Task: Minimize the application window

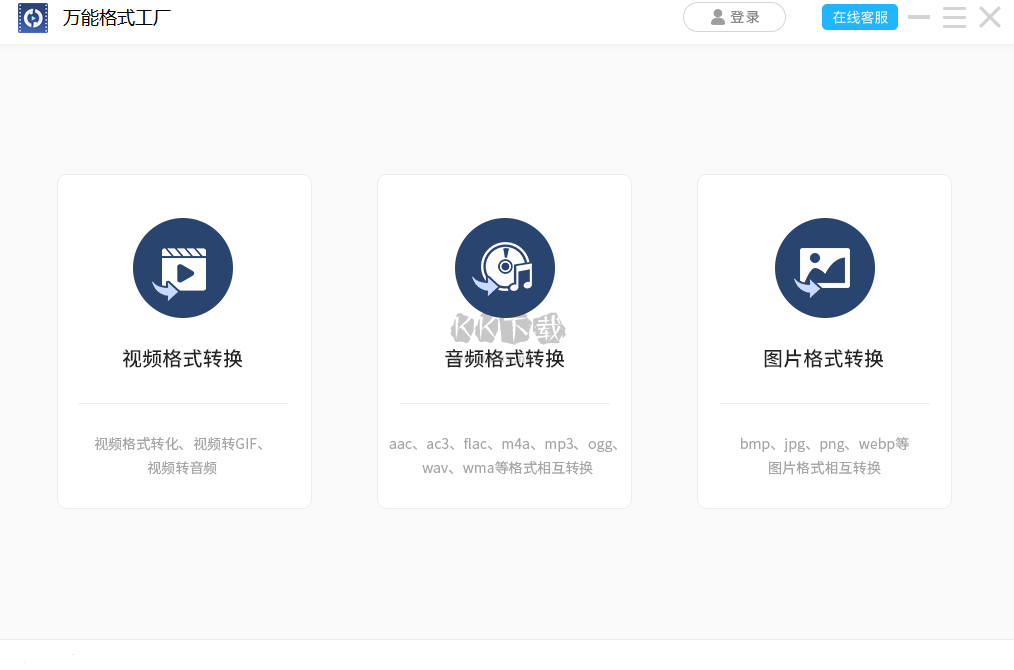Action: click(x=919, y=17)
